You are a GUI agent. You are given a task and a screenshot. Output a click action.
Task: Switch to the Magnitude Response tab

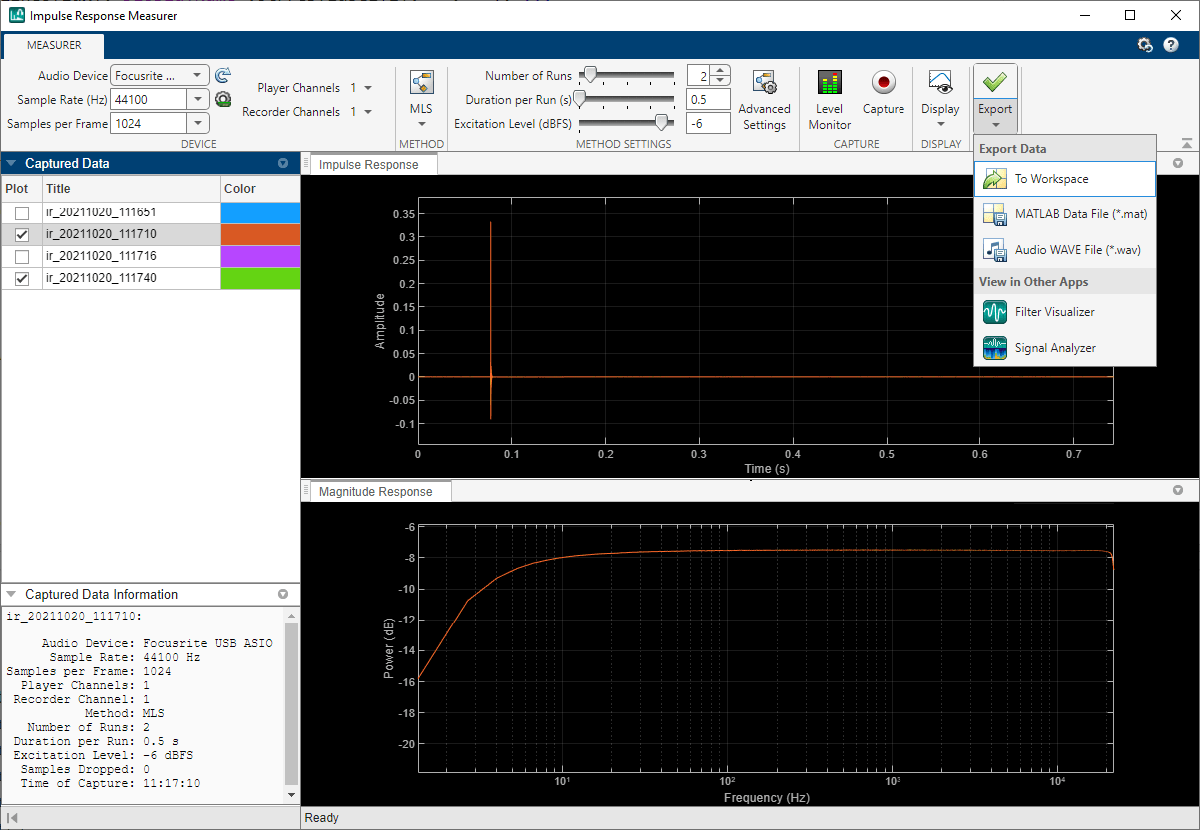point(375,492)
